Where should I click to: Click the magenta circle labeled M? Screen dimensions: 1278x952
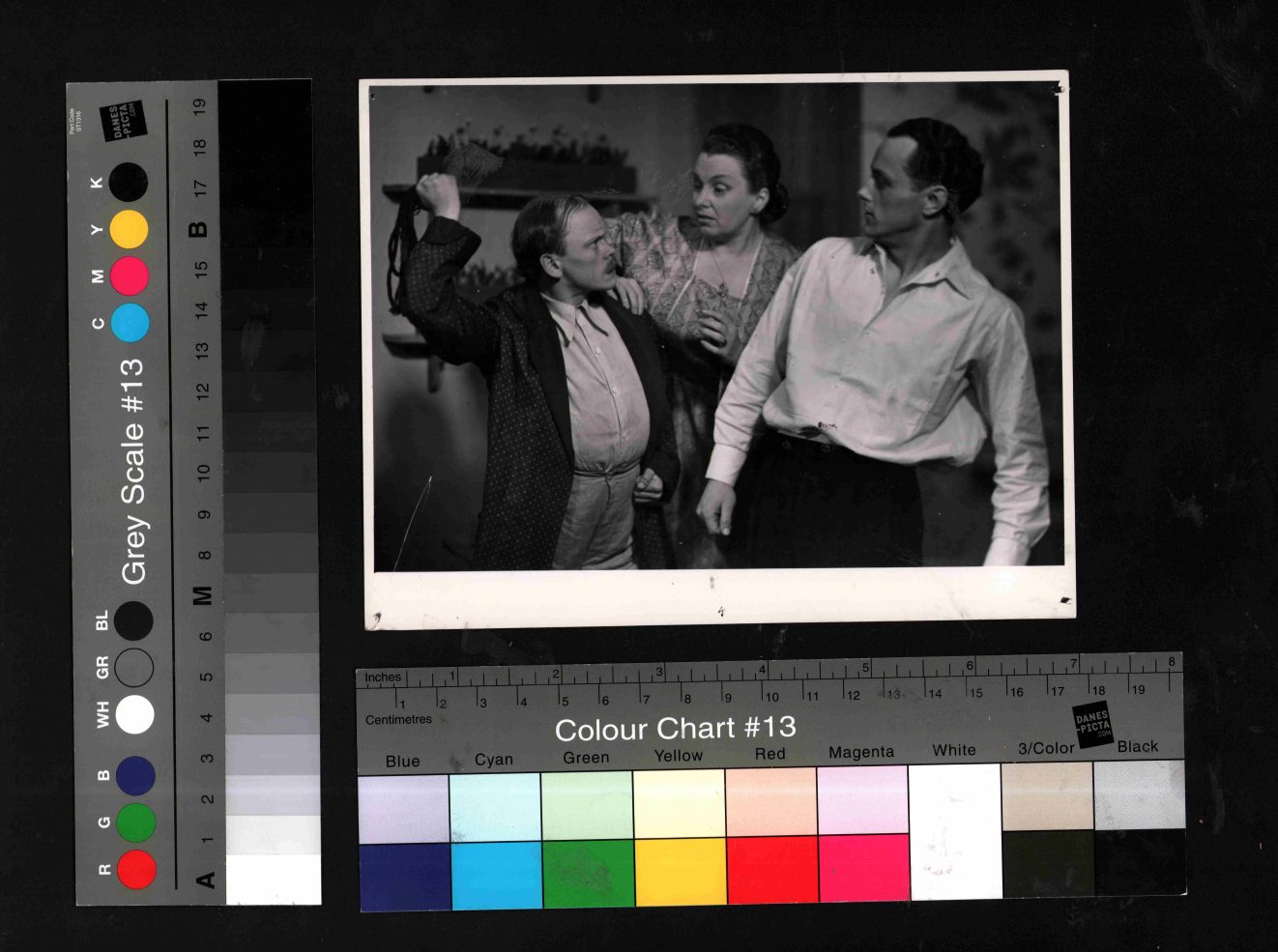pos(129,276)
